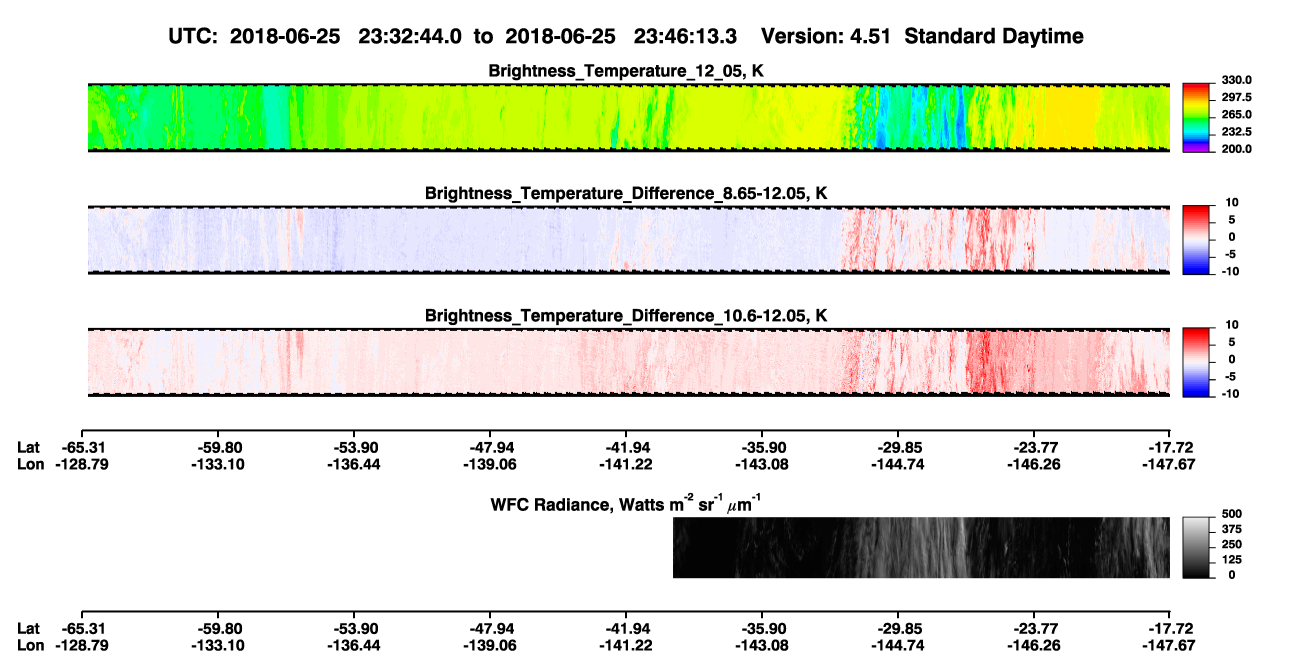1300x667 pixels.
Task: Click upper axis longitude -133.10 label
Action: (217, 464)
